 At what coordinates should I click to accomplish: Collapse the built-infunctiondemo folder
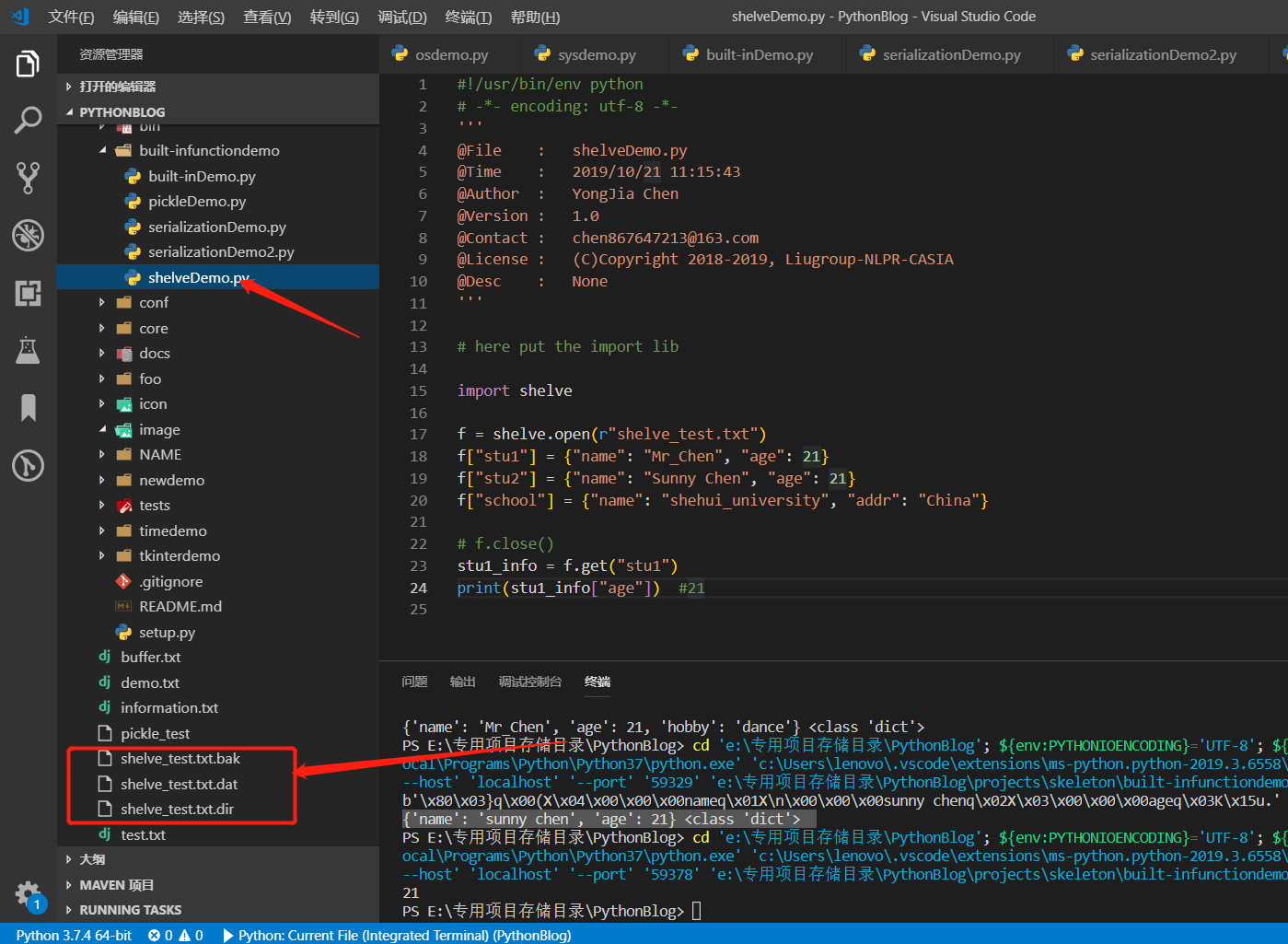click(102, 150)
